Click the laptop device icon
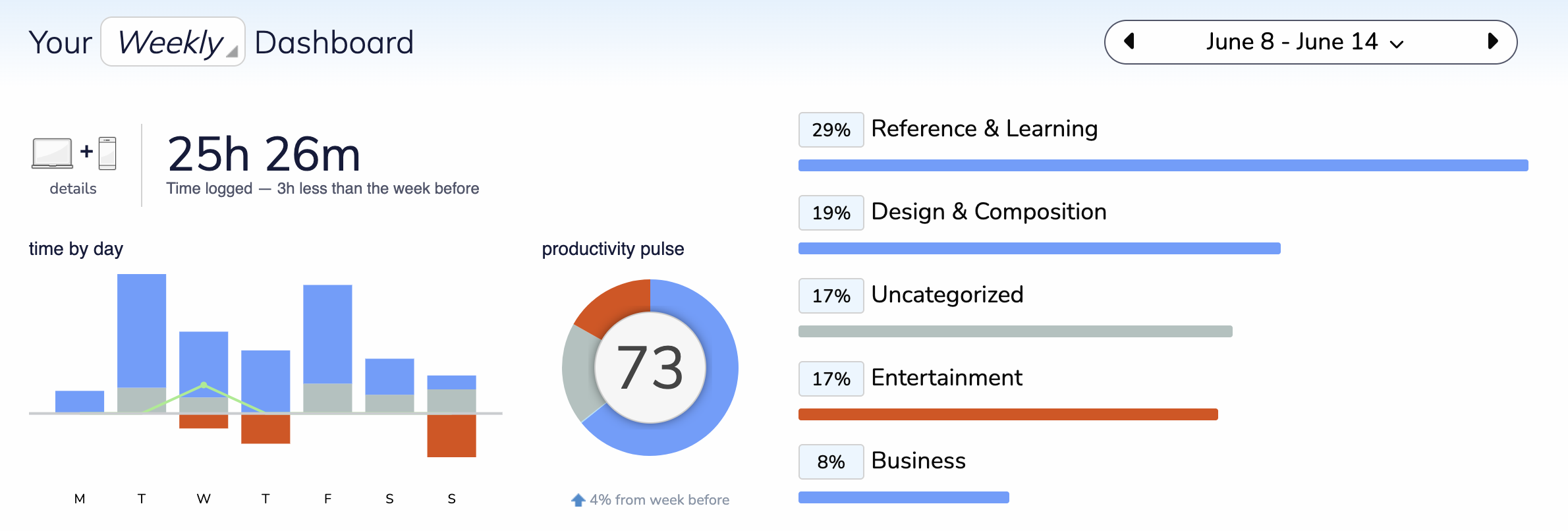The width and height of the screenshot is (1568, 531). pyautogui.click(x=52, y=154)
